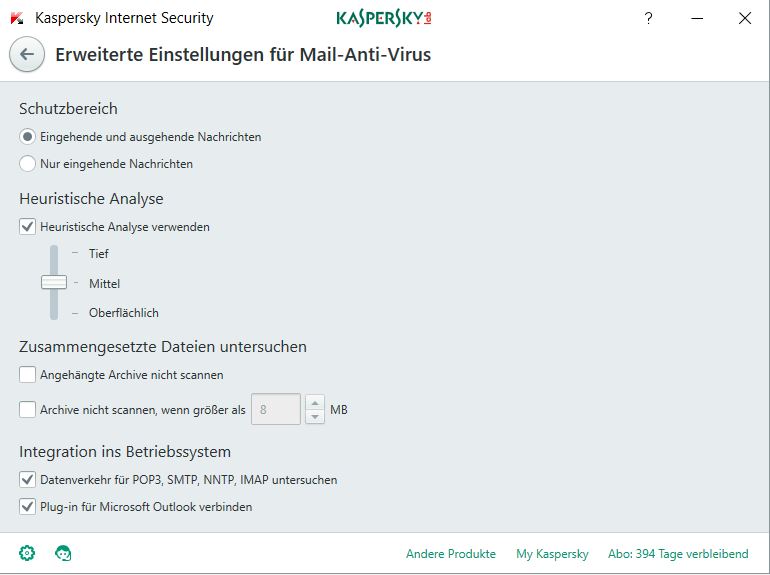Open the support agent face icon
The width and height of the screenshot is (770, 575).
coord(63,553)
